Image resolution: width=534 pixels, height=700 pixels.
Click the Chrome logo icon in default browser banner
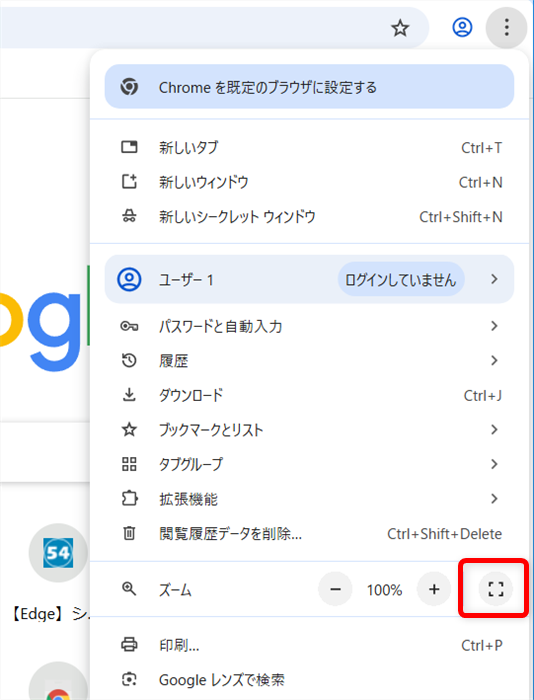pyautogui.click(x=129, y=87)
